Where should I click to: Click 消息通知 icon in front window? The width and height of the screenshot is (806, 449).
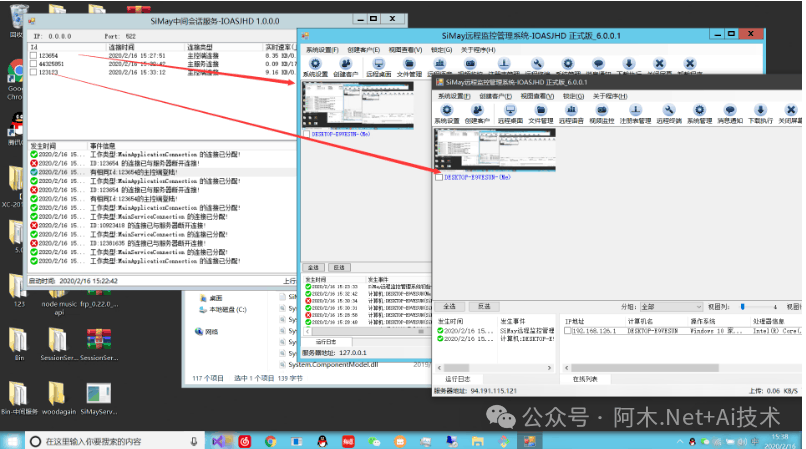point(730,114)
